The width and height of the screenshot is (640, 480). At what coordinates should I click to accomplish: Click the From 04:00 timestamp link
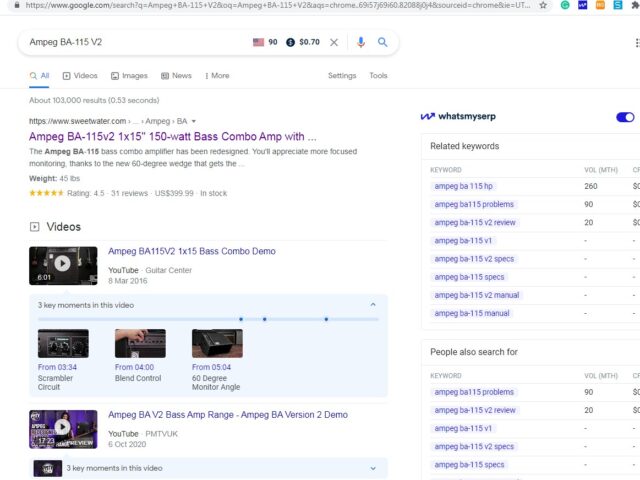[x=134, y=367]
